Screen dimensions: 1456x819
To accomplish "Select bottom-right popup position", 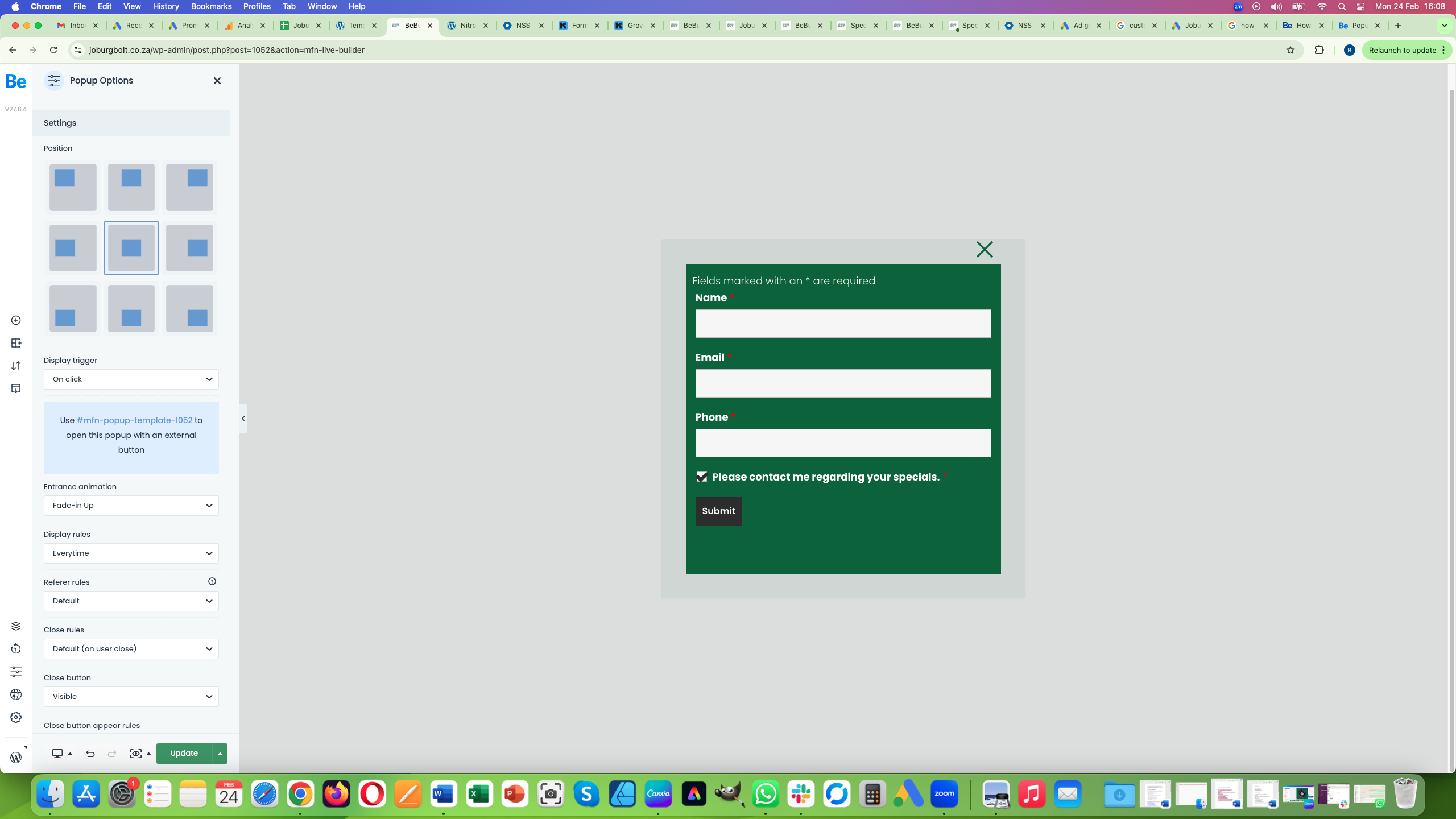I will (x=189, y=308).
